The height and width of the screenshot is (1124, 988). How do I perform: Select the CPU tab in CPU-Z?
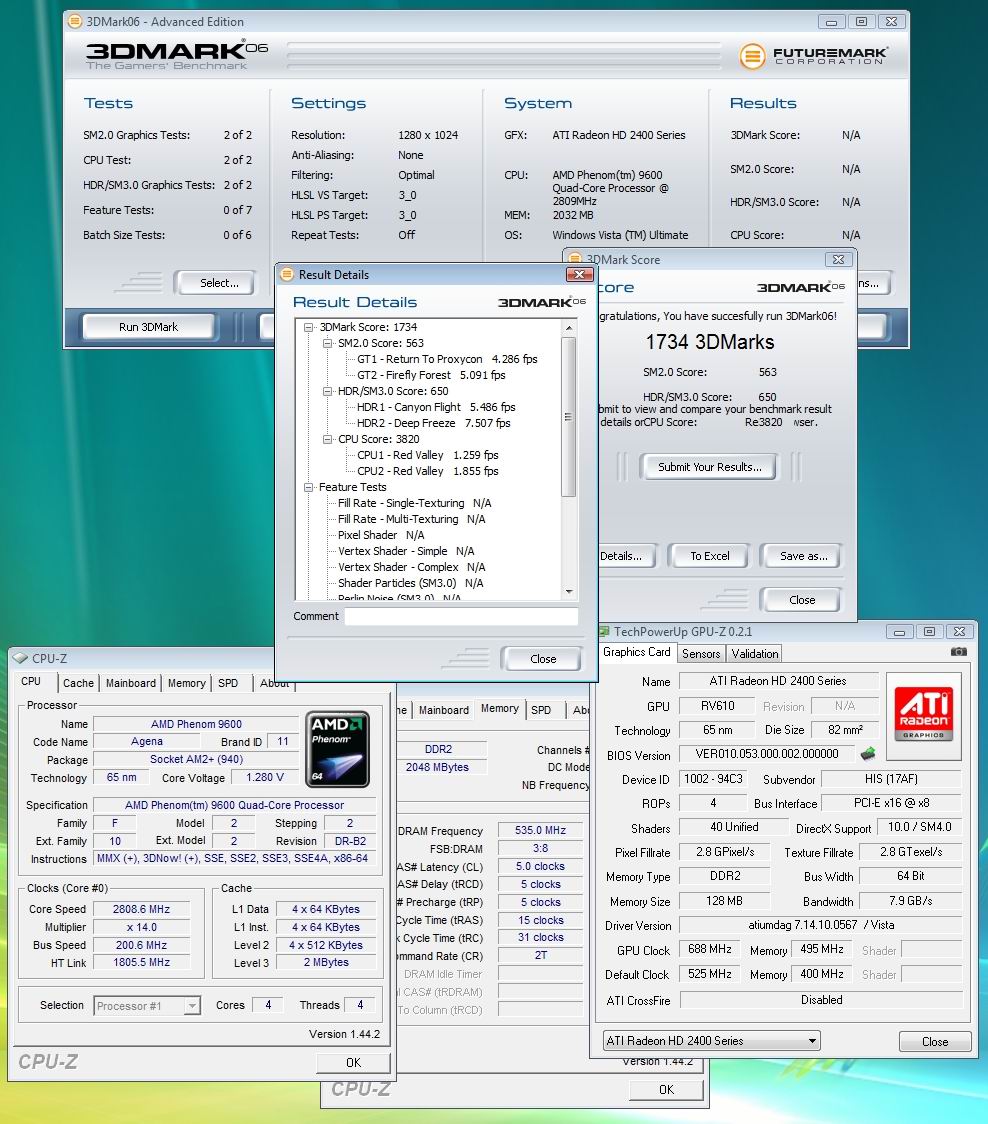coord(31,682)
